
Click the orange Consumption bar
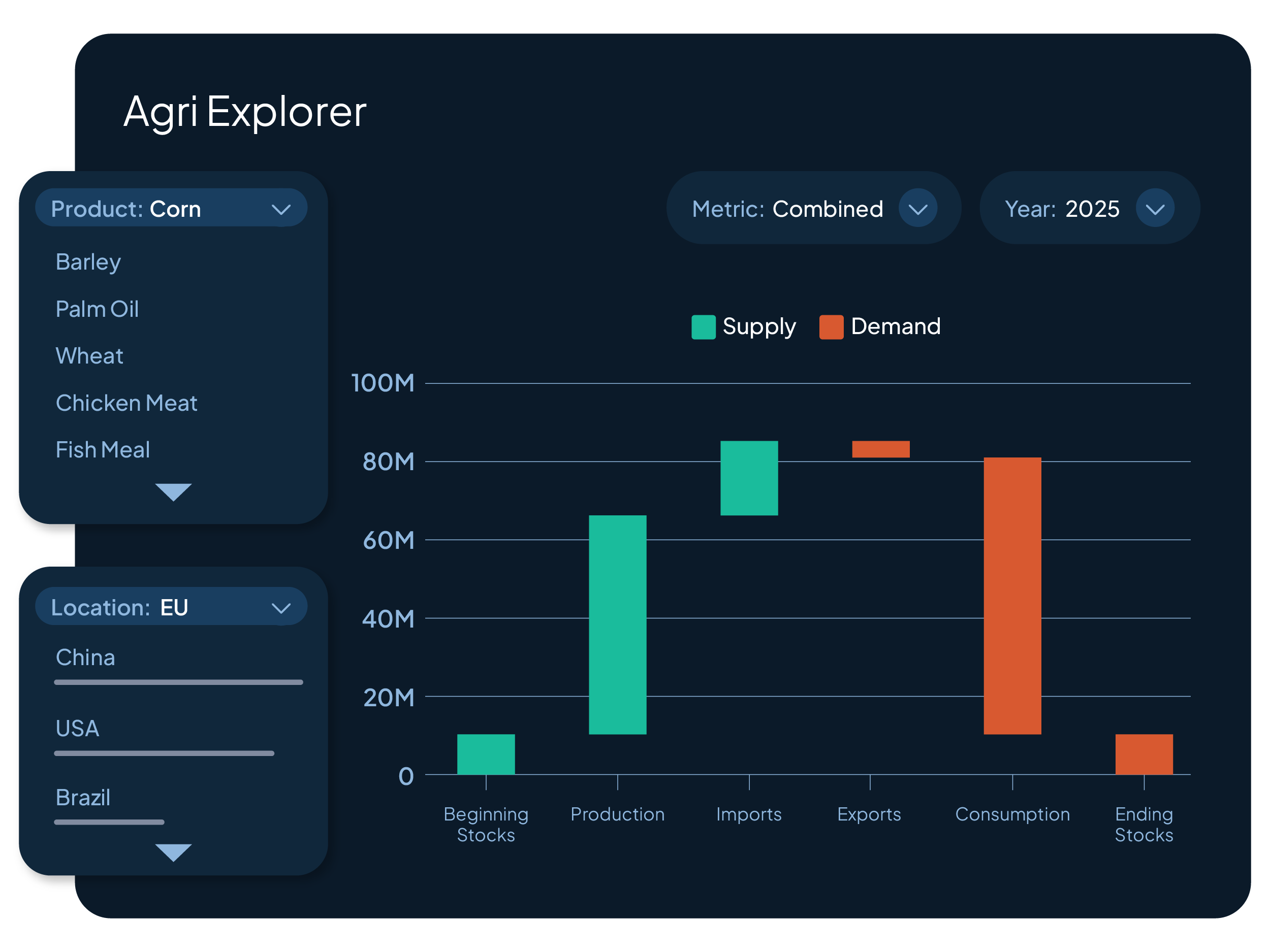[1011, 596]
